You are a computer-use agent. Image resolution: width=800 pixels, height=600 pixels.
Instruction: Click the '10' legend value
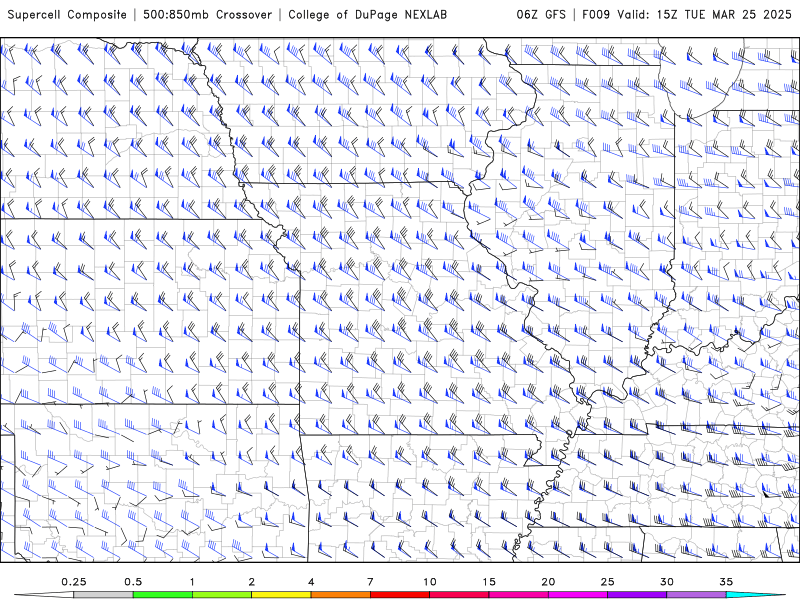point(430,582)
